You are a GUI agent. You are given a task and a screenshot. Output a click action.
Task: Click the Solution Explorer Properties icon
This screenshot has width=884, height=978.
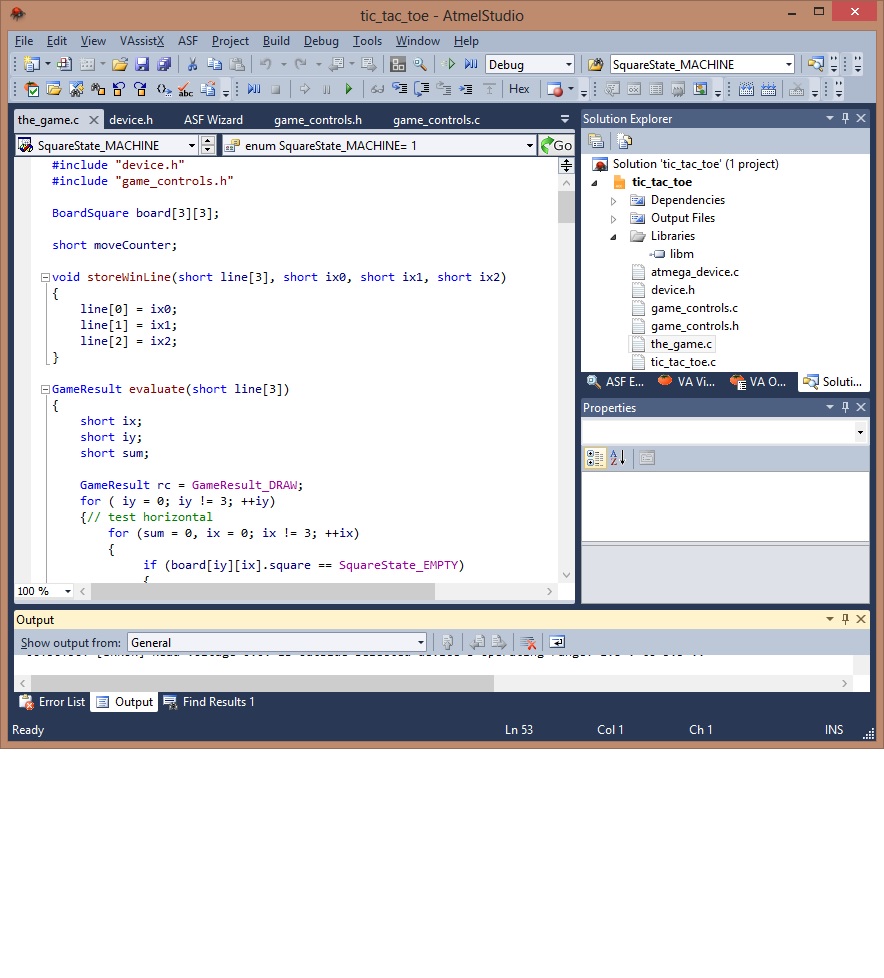[x=596, y=142]
